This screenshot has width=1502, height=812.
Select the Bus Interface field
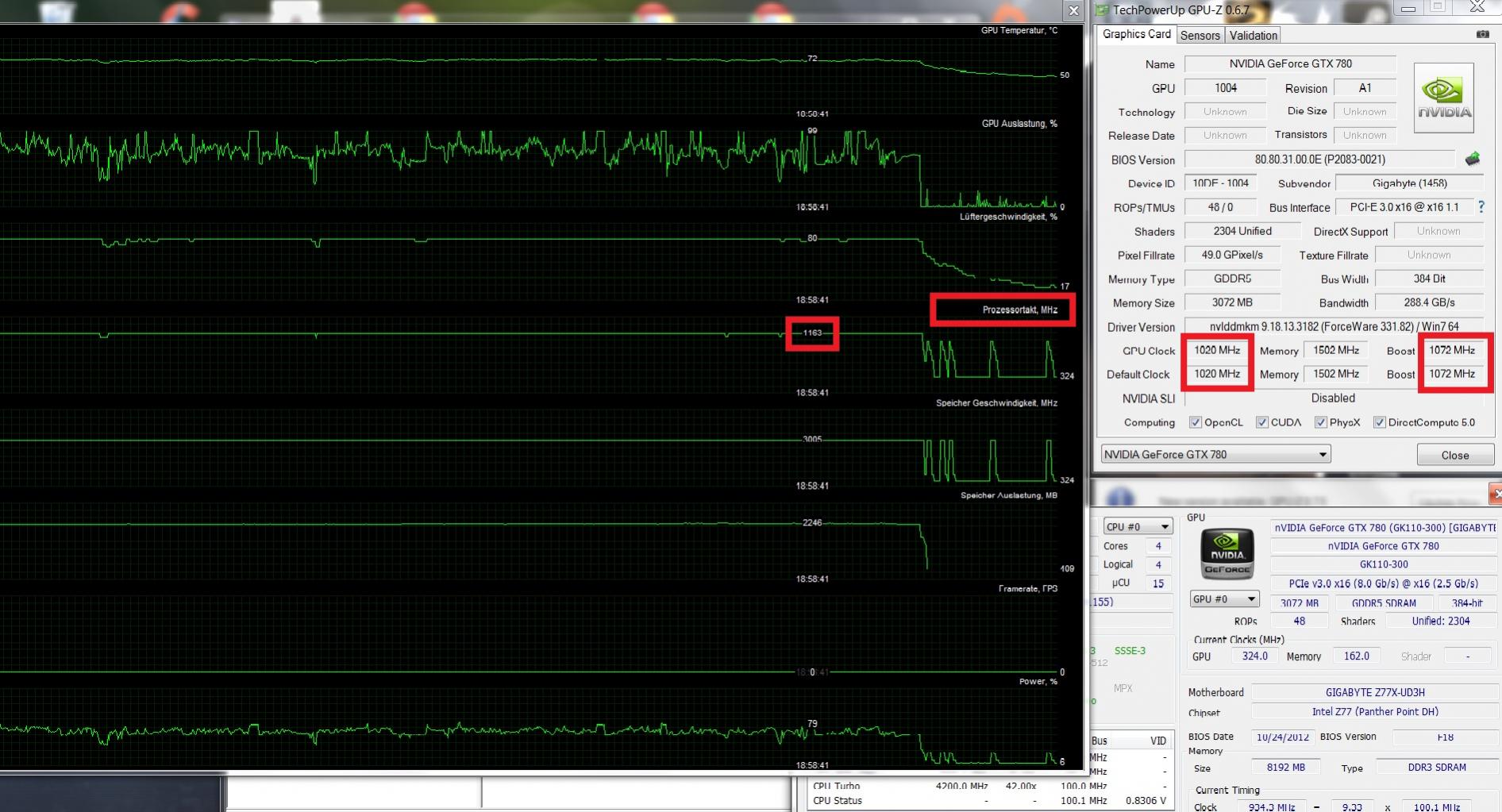pyautogui.click(x=1404, y=206)
